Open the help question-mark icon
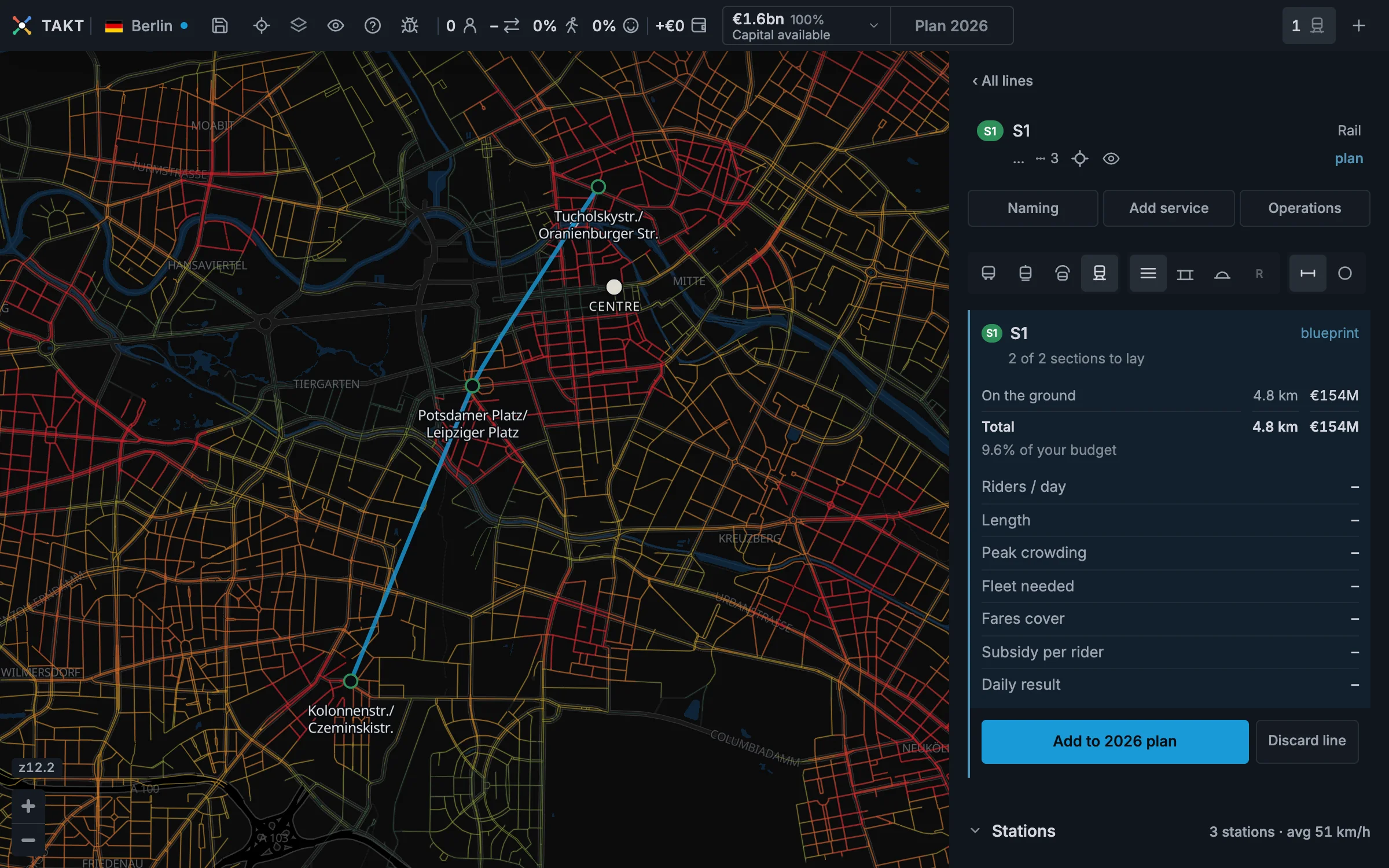The height and width of the screenshot is (868, 1389). coord(373,25)
